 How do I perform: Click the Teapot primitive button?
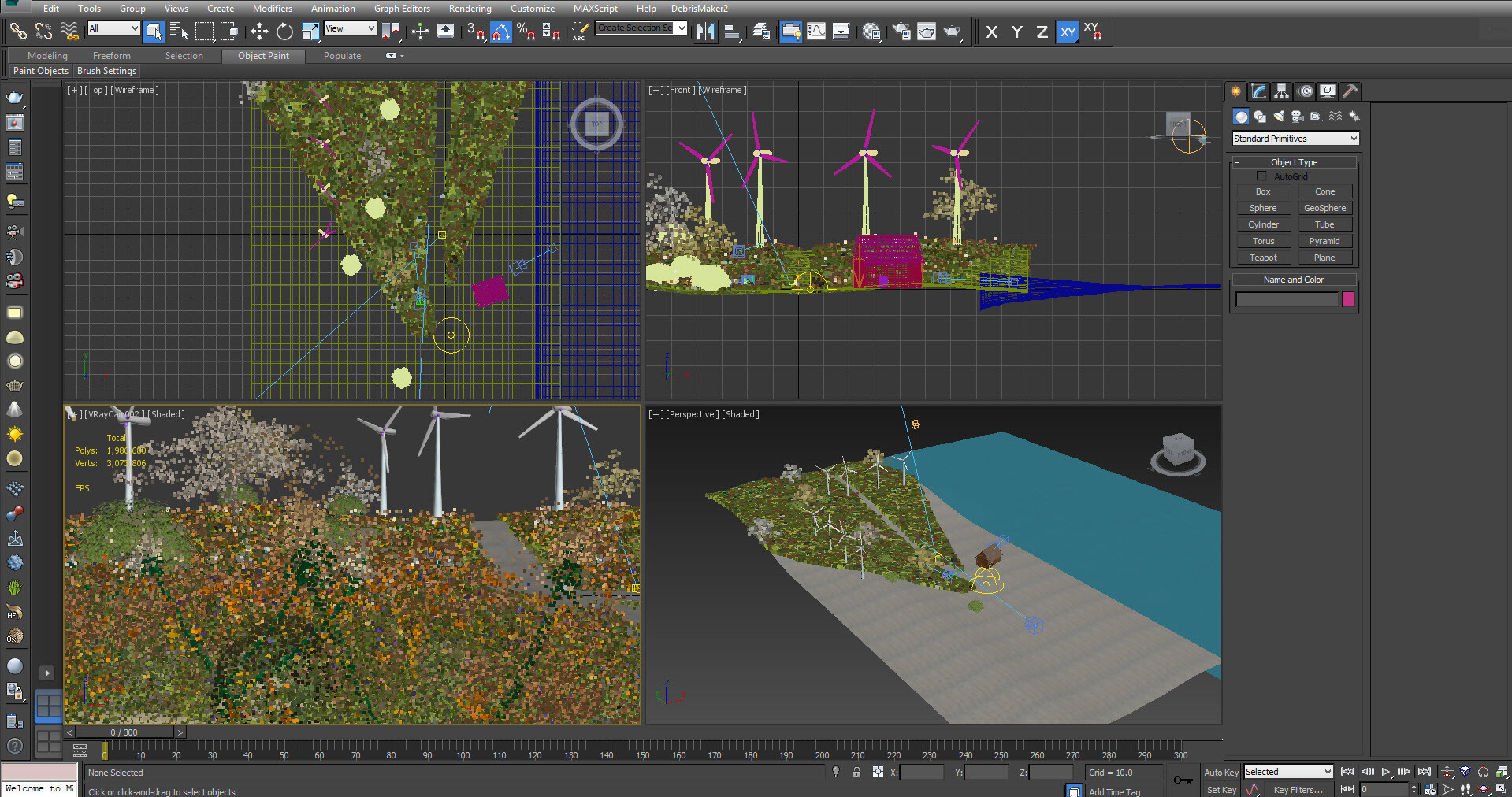pos(1262,258)
